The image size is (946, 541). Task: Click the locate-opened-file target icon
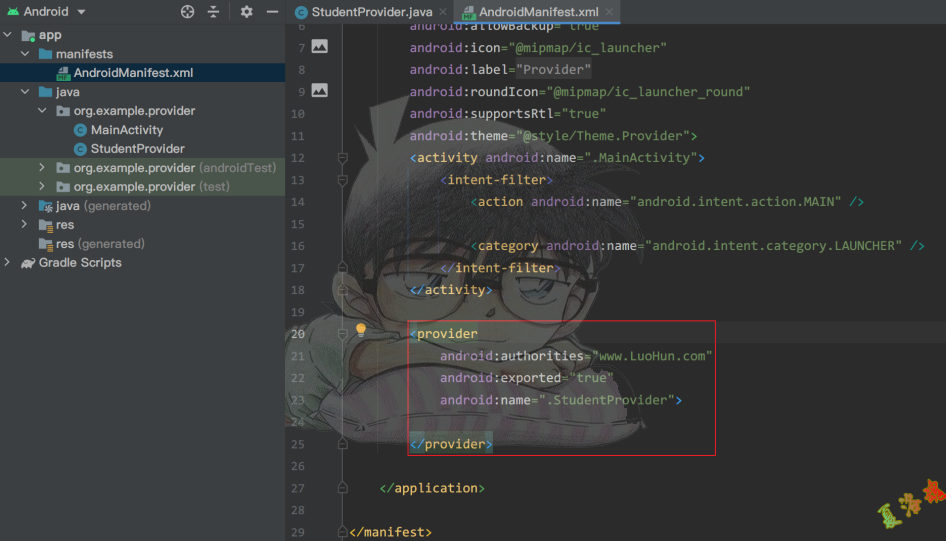[187, 12]
